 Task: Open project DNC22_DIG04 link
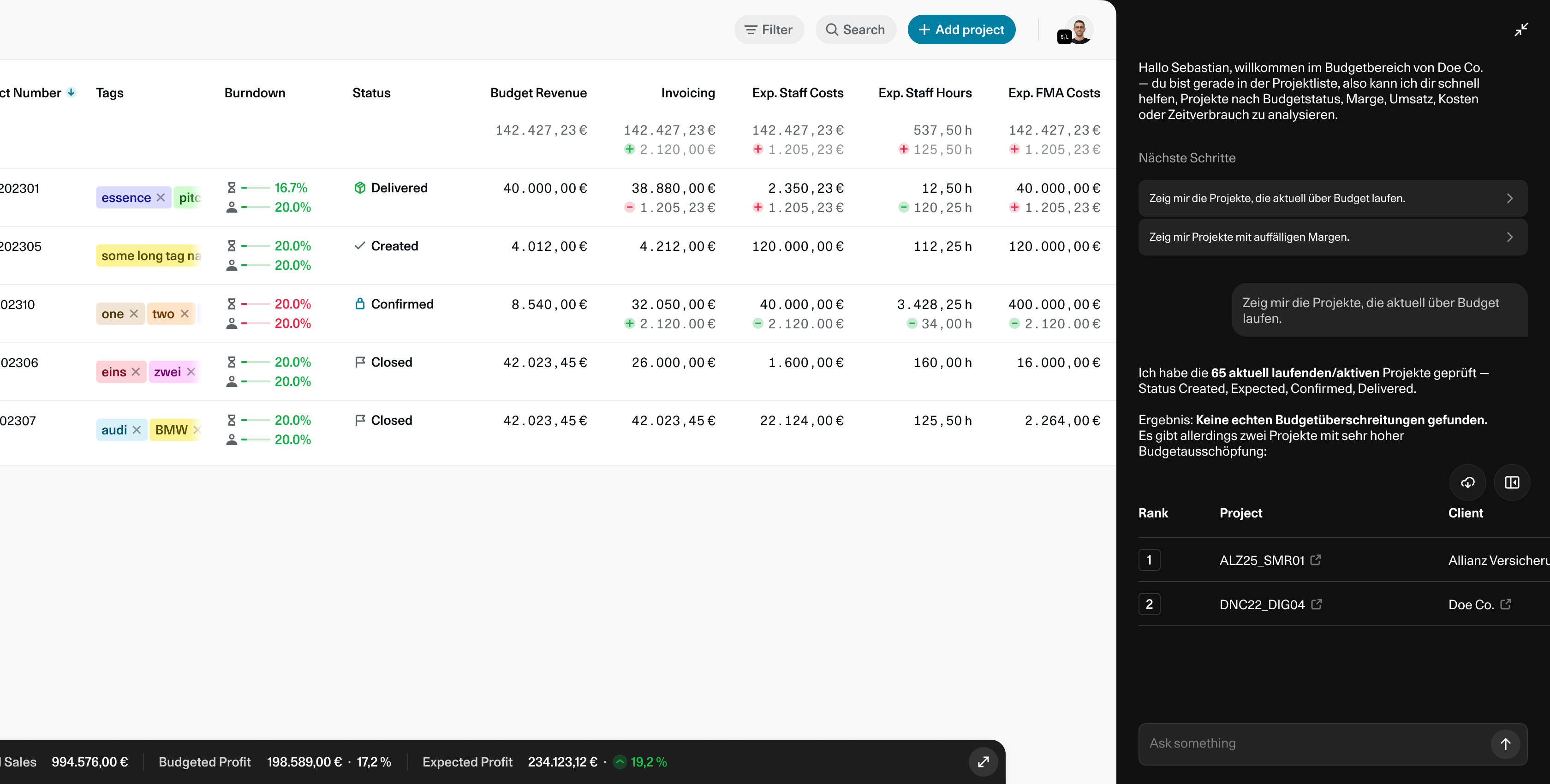pyautogui.click(x=1262, y=604)
